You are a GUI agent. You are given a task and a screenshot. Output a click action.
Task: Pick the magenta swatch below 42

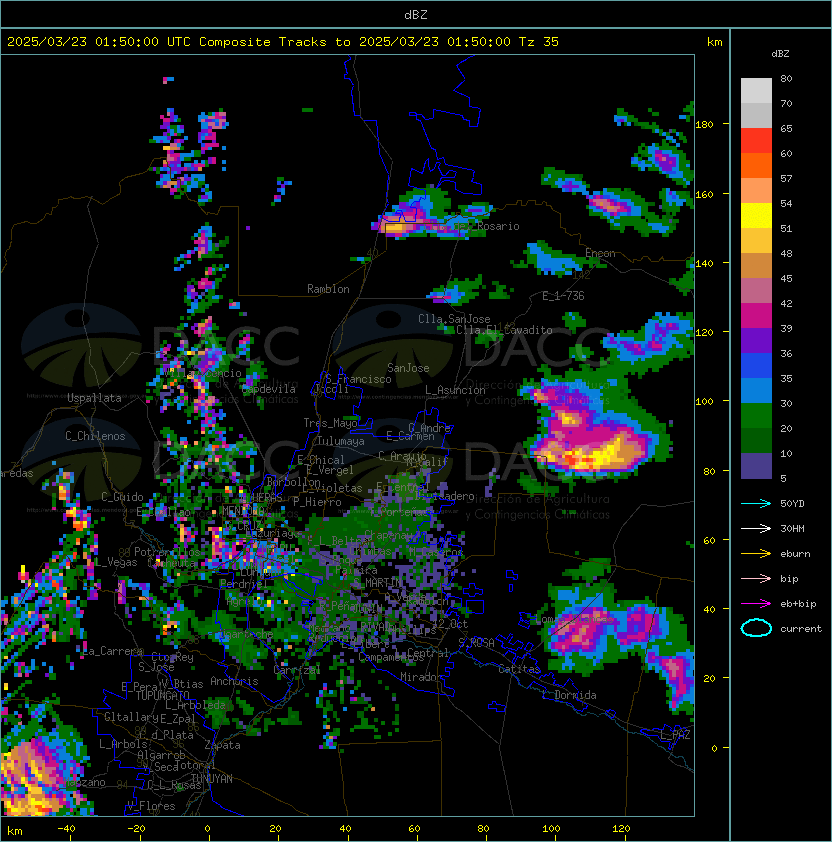pos(756,315)
